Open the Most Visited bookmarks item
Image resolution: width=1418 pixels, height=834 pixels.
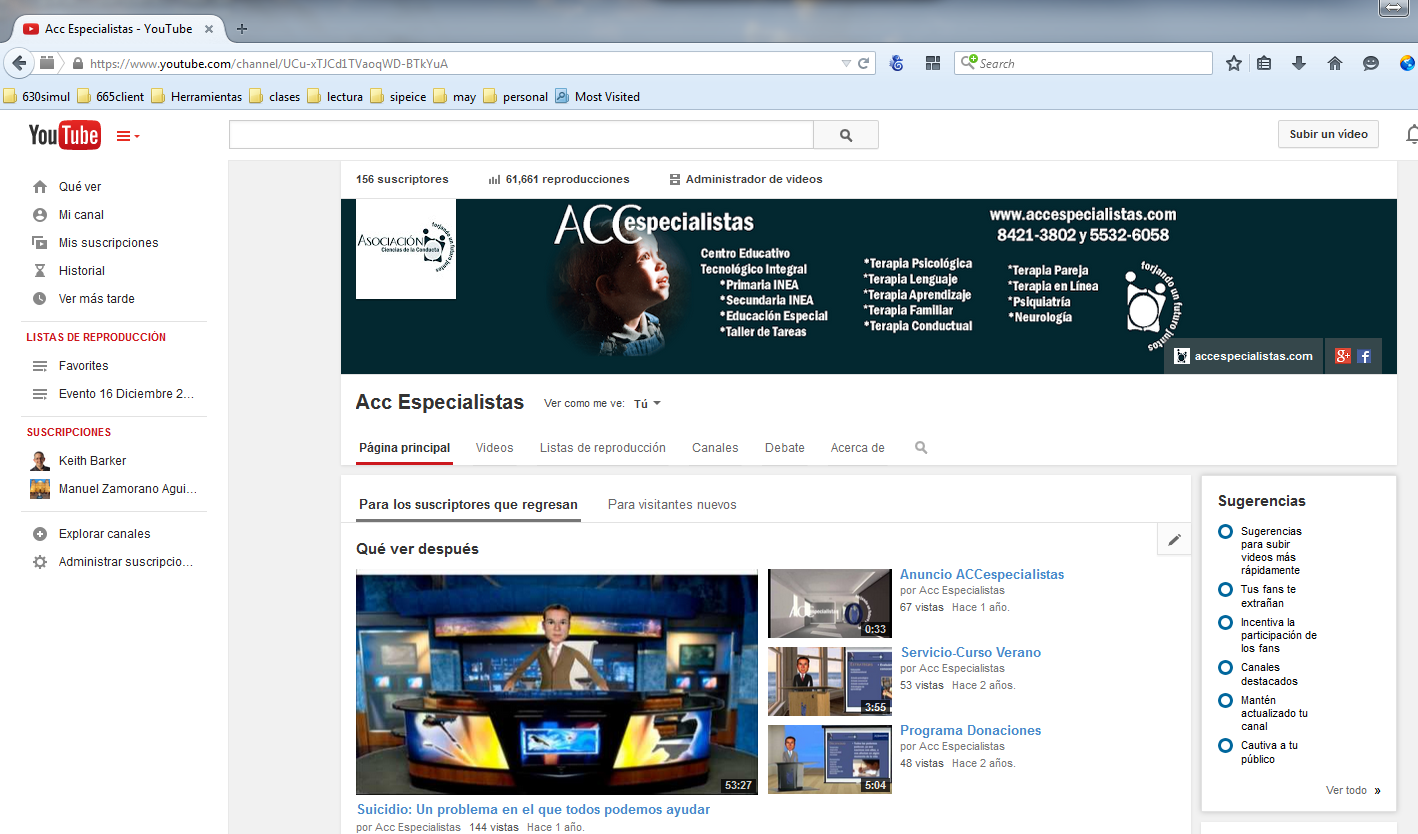[x=597, y=97]
